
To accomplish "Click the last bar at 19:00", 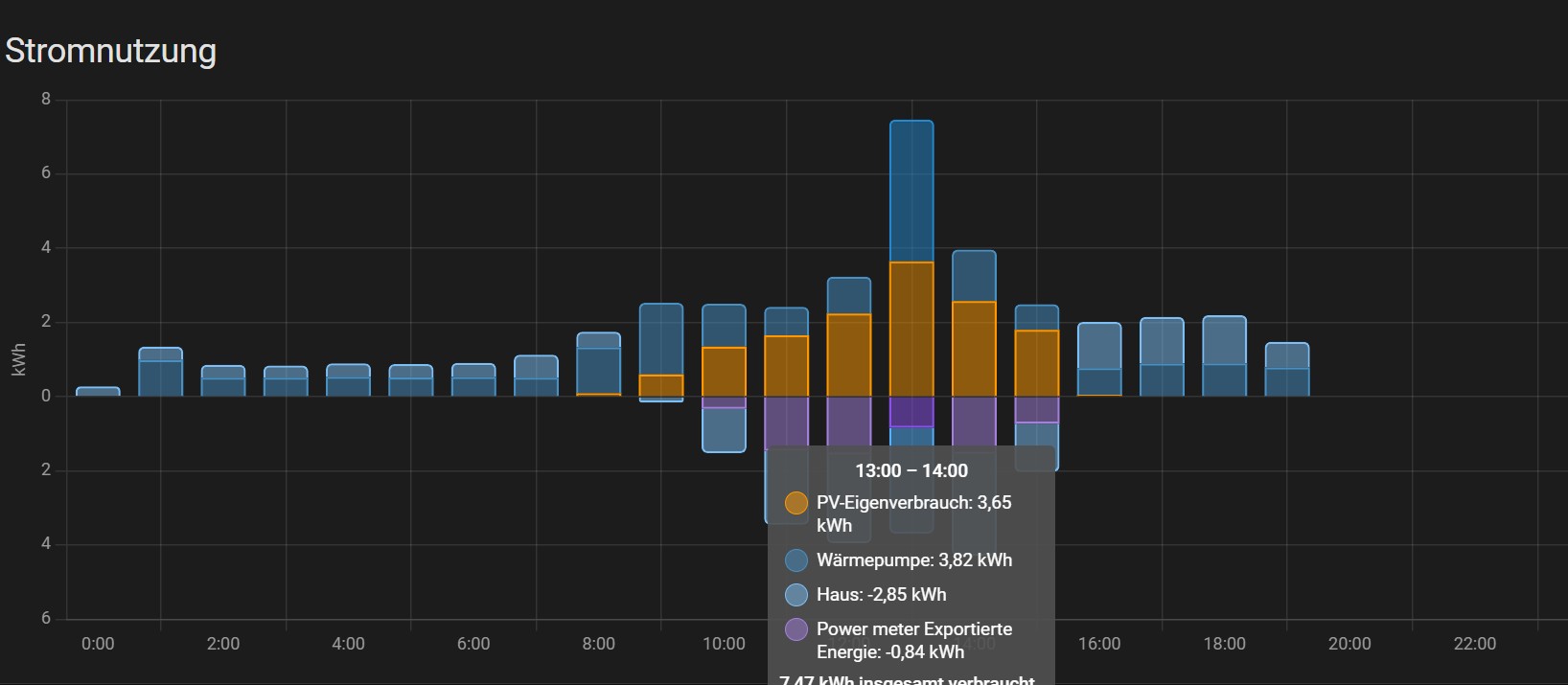I will click(x=1287, y=370).
